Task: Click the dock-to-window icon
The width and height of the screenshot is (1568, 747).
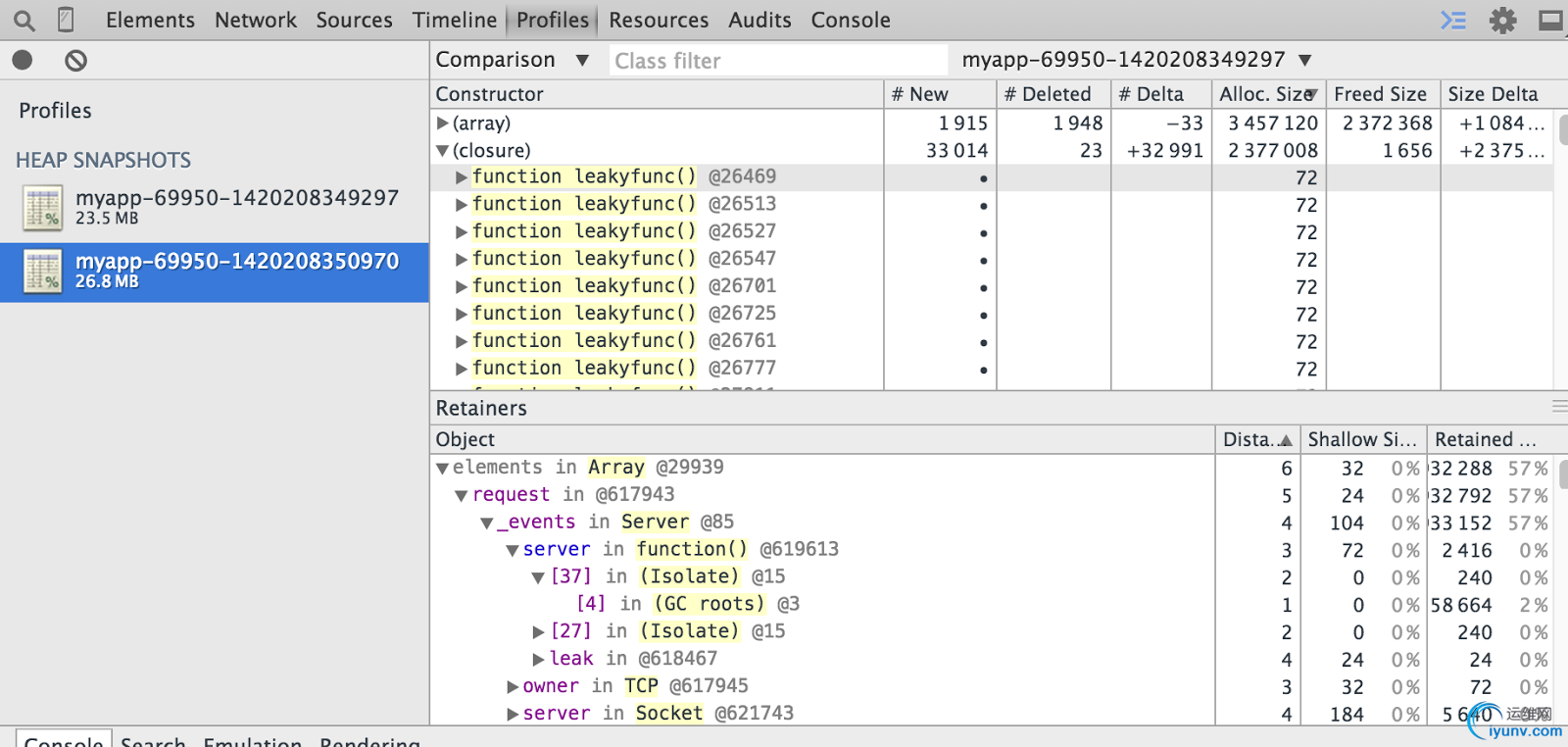Action: coord(1551,21)
